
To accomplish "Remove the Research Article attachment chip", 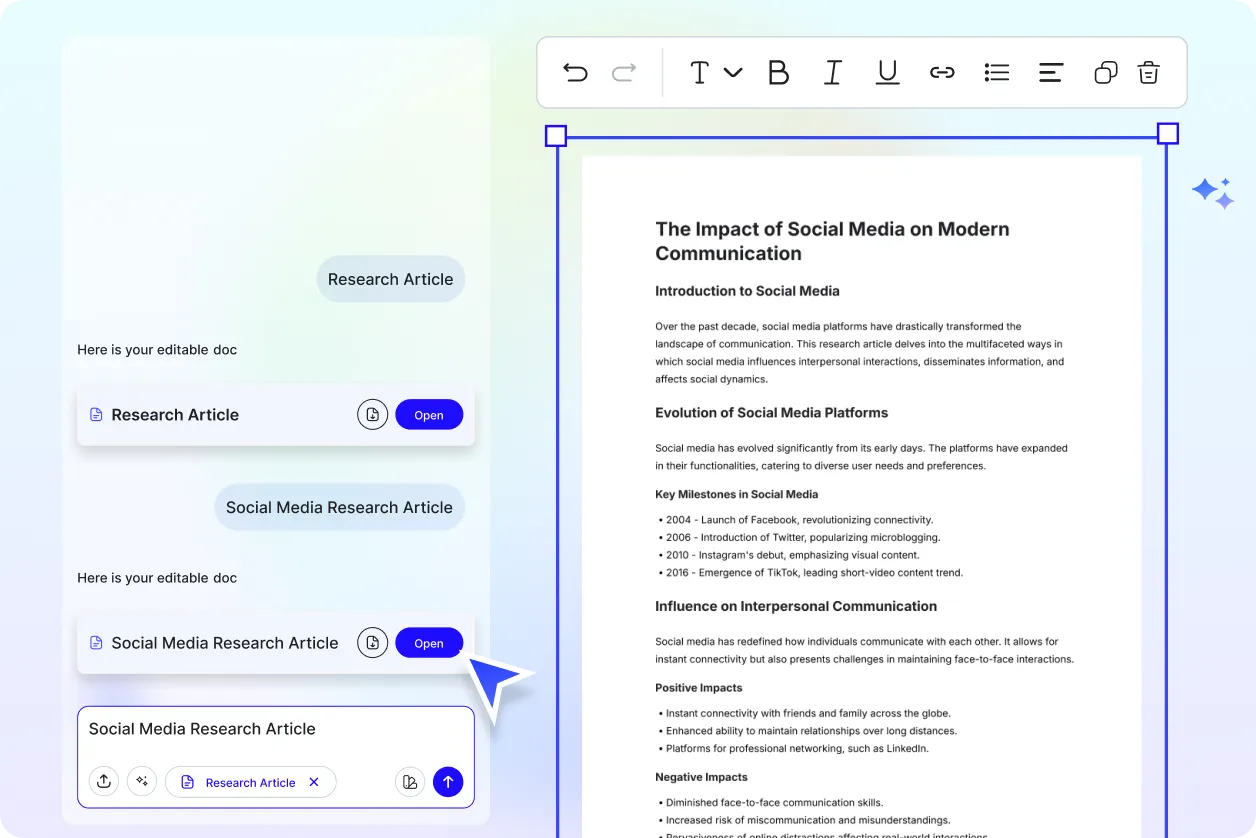I will [314, 782].
